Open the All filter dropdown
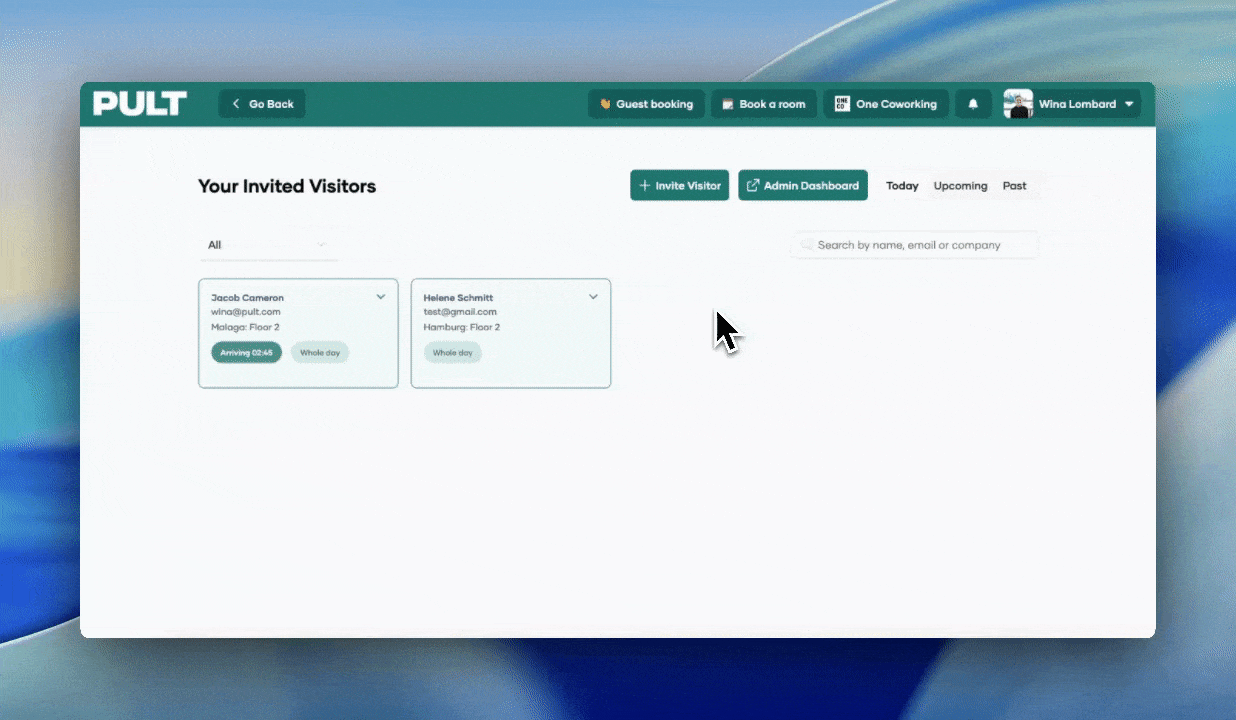Image resolution: width=1236 pixels, height=720 pixels. point(267,245)
